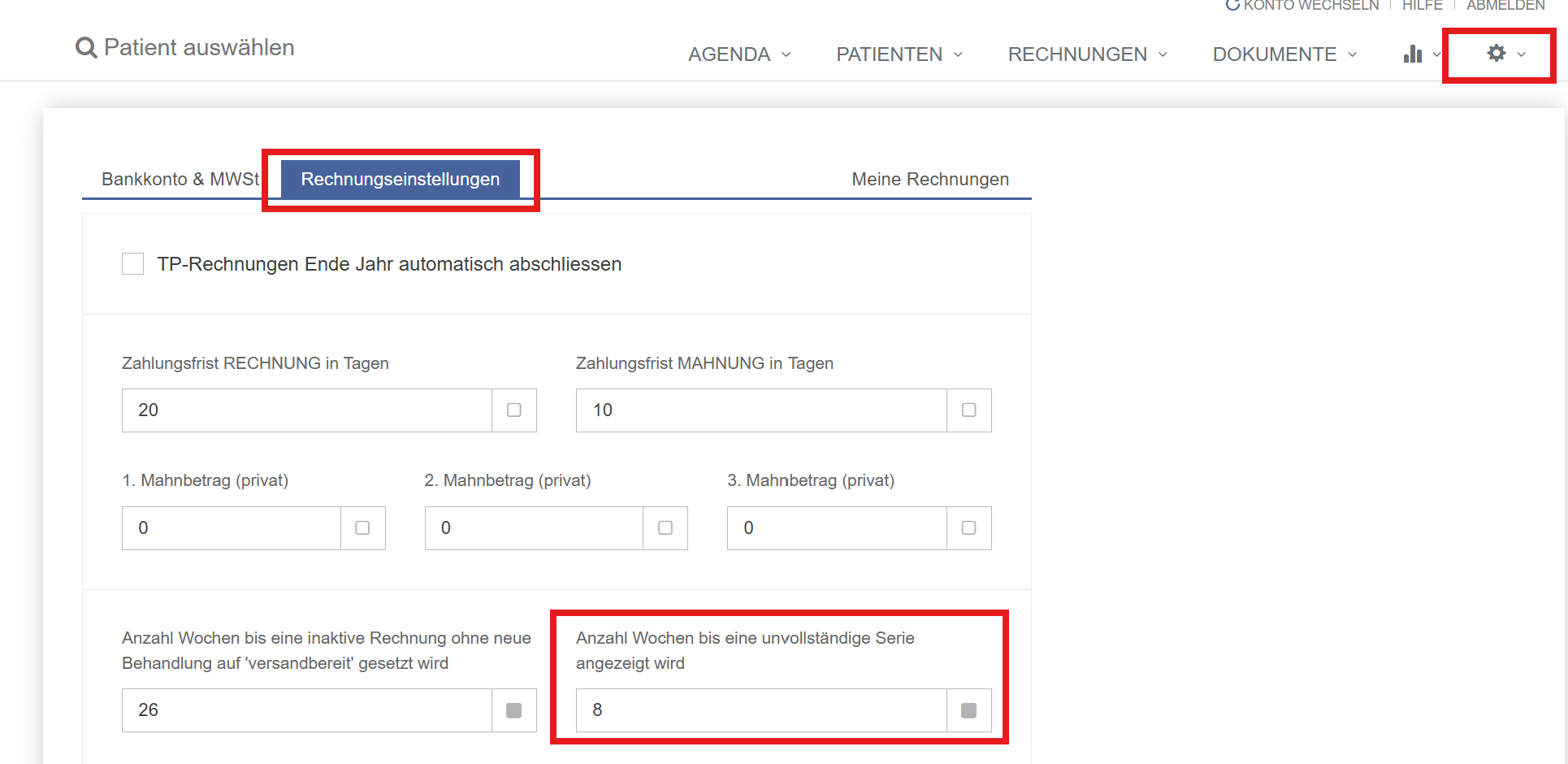The height and width of the screenshot is (764, 1568).
Task: Toggle checkbox for 3. Mahnbetrag (privat)
Action: (x=969, y=528)
